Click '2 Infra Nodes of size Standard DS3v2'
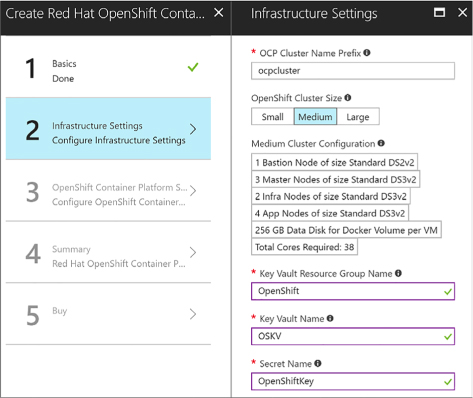 point(331,196)
